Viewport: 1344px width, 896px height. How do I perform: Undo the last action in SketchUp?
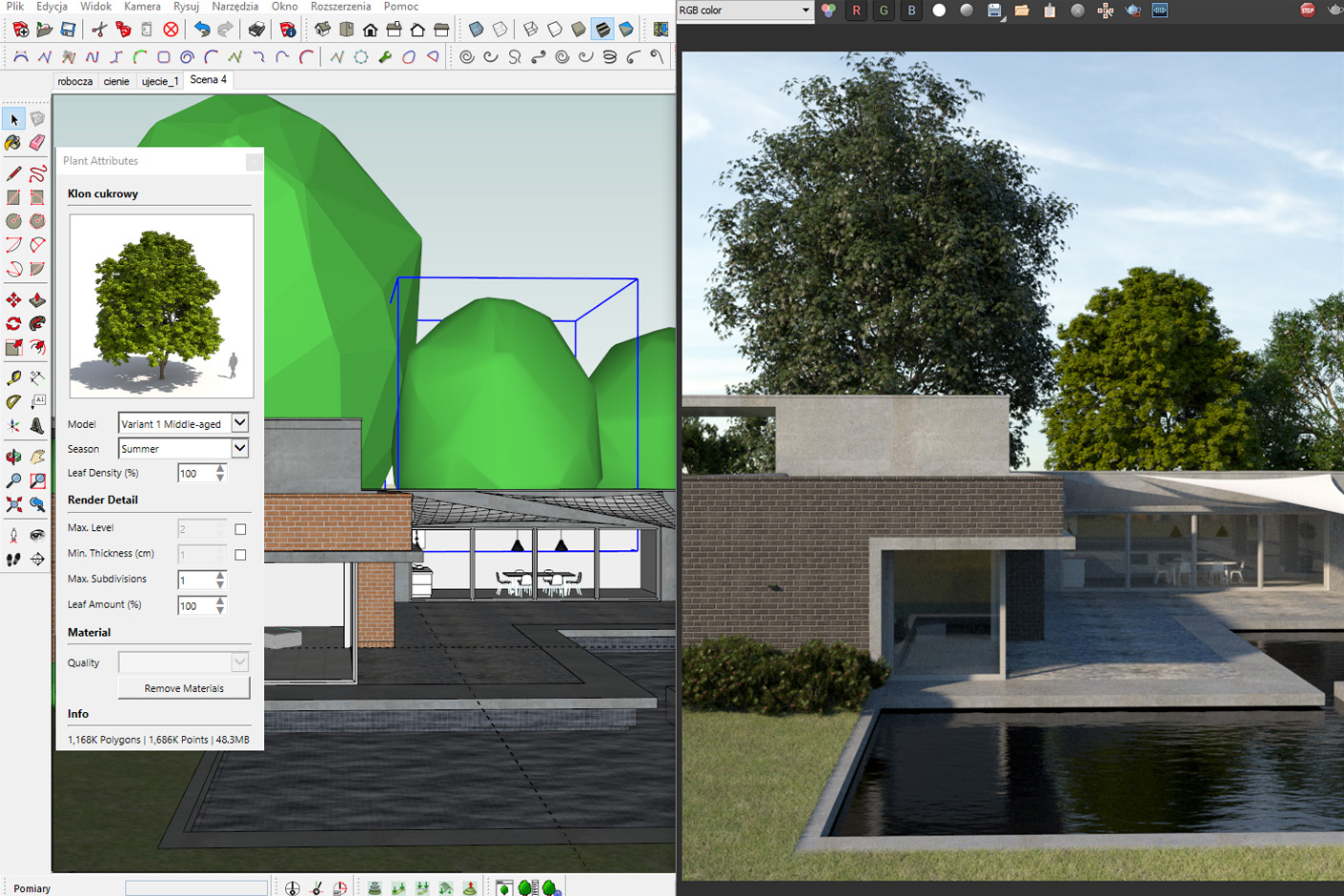pyautogui.click(x=201, y=29)
